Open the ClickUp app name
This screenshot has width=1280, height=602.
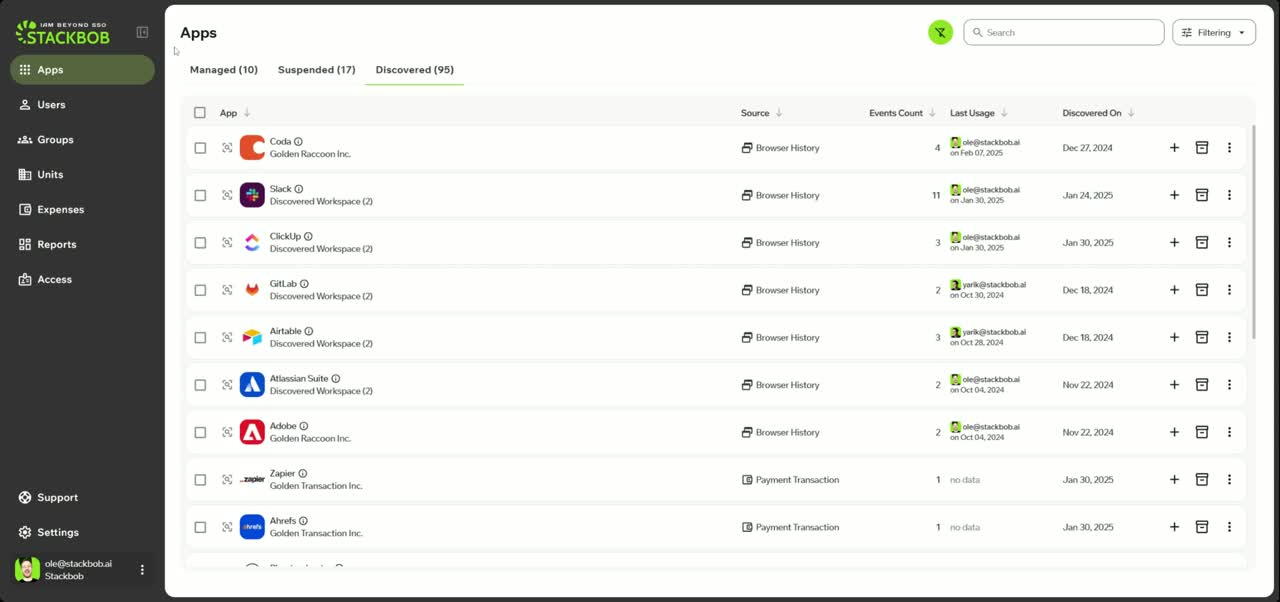(x=285, y=237)
